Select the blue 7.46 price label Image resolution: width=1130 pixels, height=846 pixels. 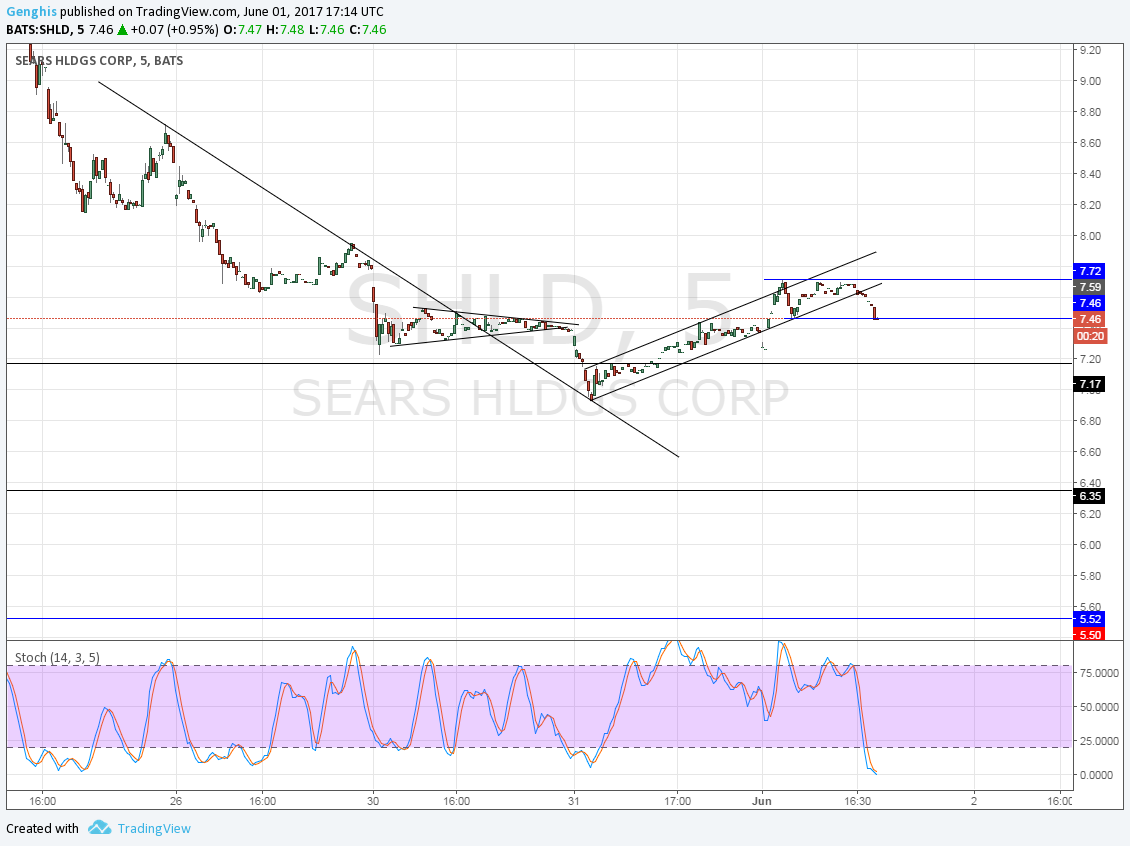[1088, 303]
